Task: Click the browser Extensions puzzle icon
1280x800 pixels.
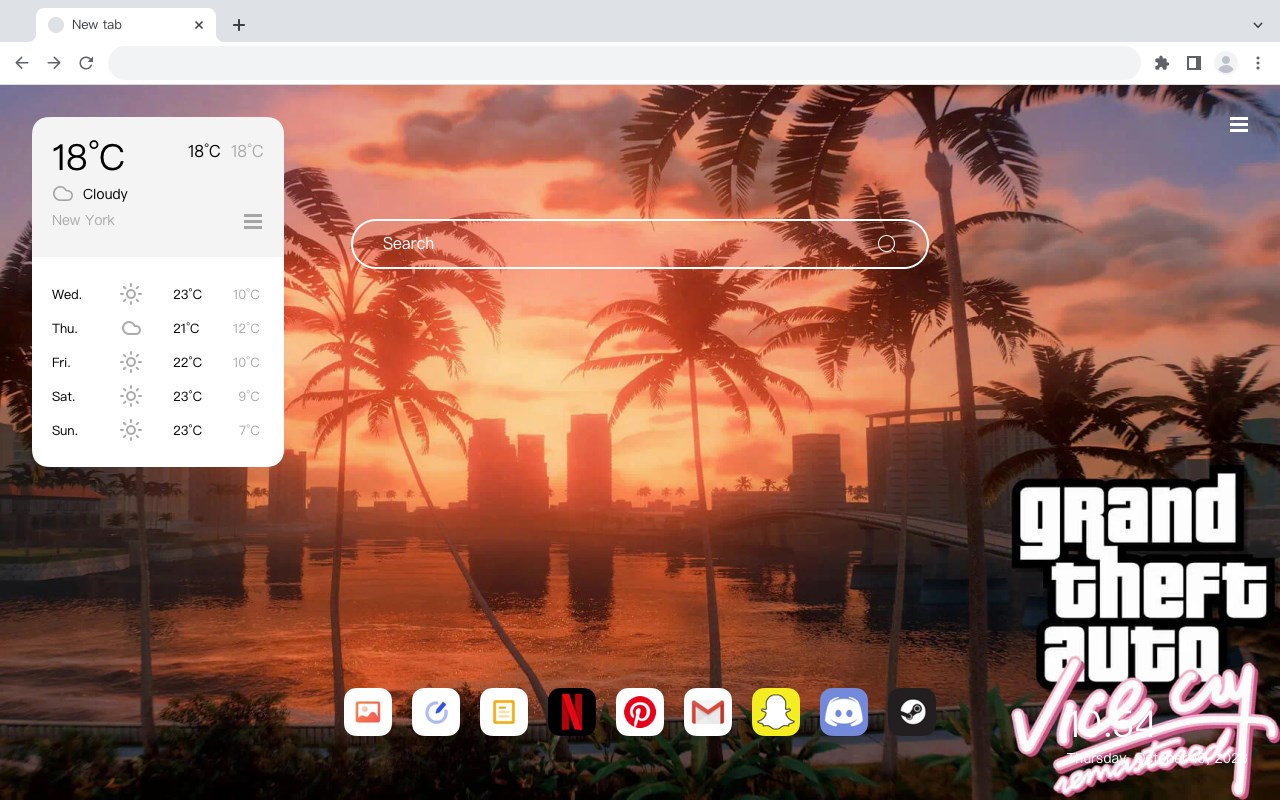Action: [1161, 63]
